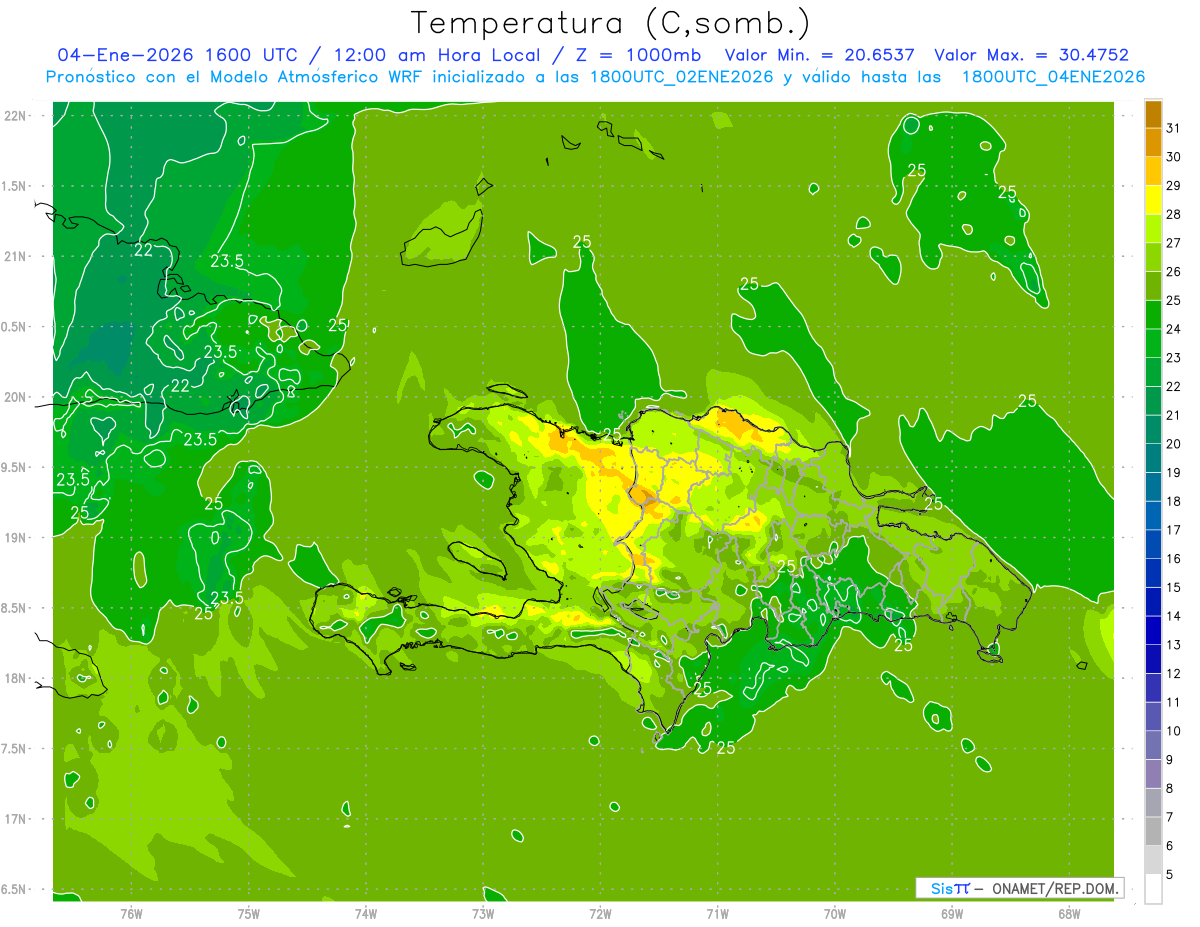Click the "75W" longitude axis label
This screenshot has height=927, width=1200.
[x=249, y=913]
